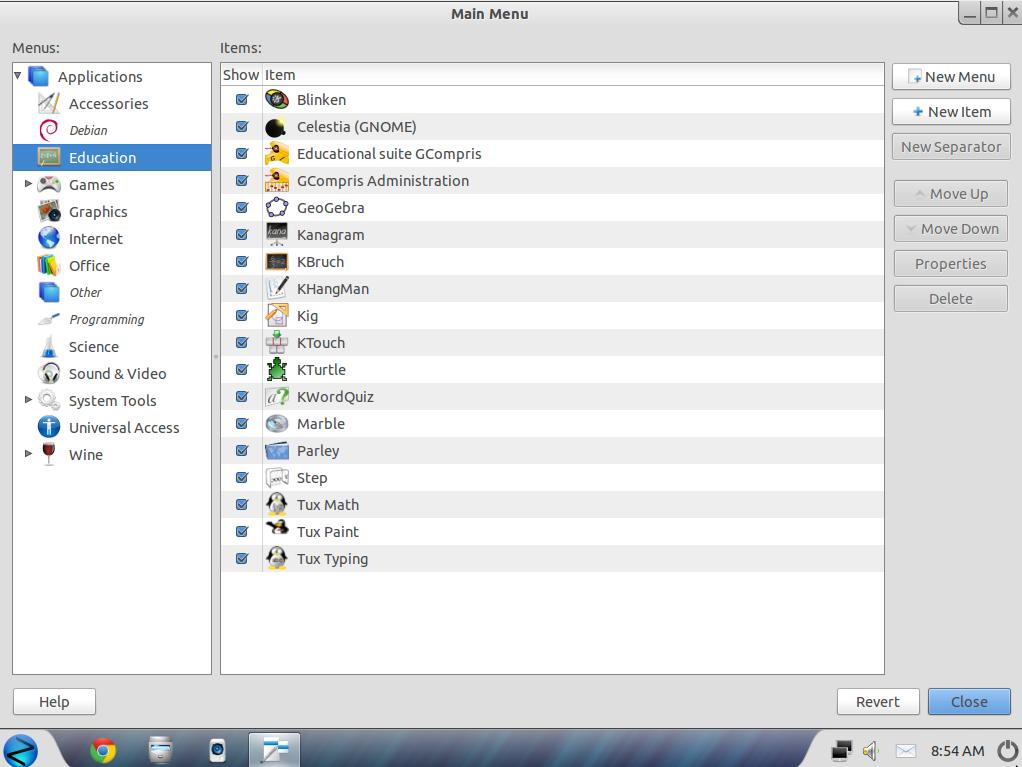Select the KTurtle turtle icon

pyautogui.click(x=277, y=370)
